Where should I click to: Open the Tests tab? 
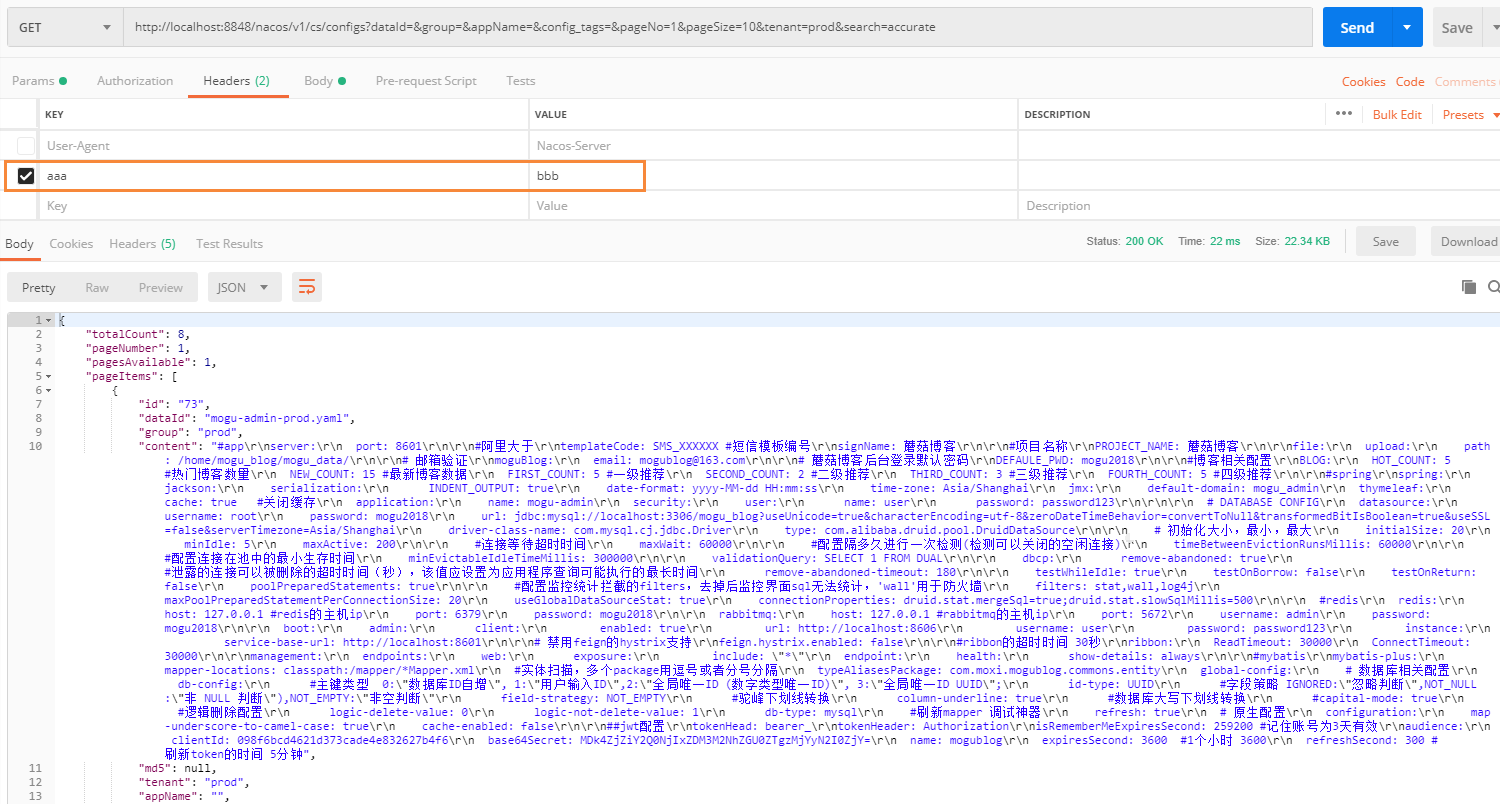point(520,81)
